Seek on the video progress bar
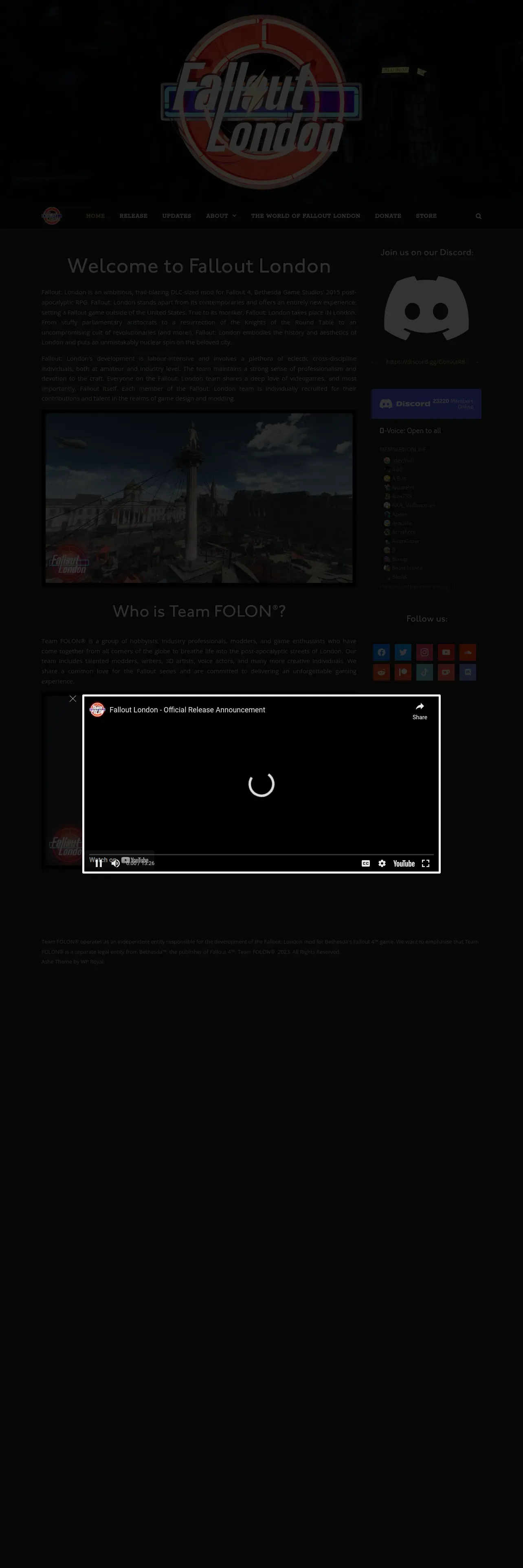Image resolution: width=523 pixels, height=1568 pixels. pyautogui.click(x=261, y=854)
